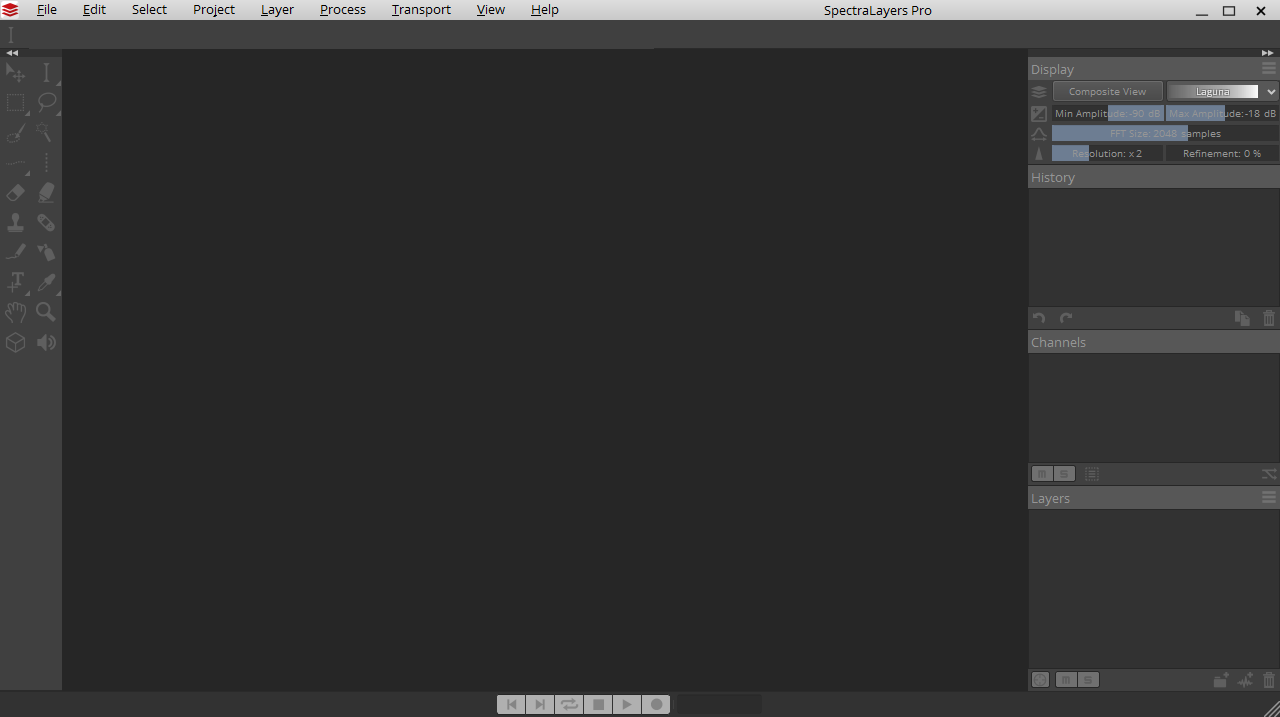This screenshot has height=717, width=1280.
Task: Toggle loop playback in transport bar
Action: tap(569, 704)
